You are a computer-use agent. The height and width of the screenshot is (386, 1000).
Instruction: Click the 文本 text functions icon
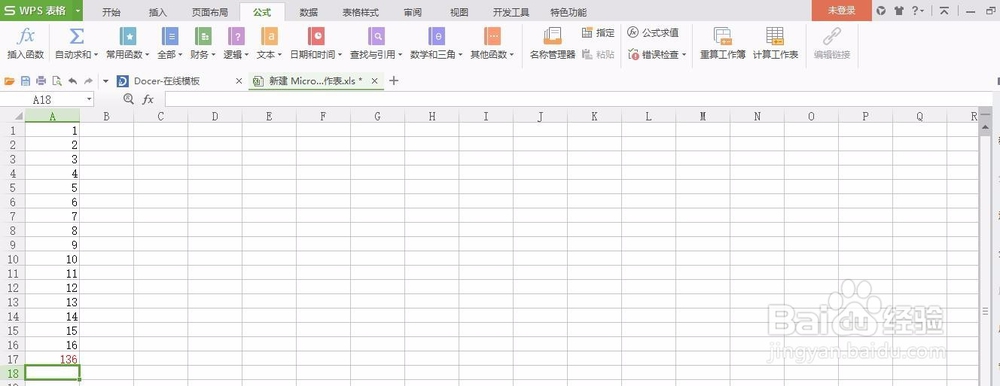pyautogui.click(x=269, y=36)
